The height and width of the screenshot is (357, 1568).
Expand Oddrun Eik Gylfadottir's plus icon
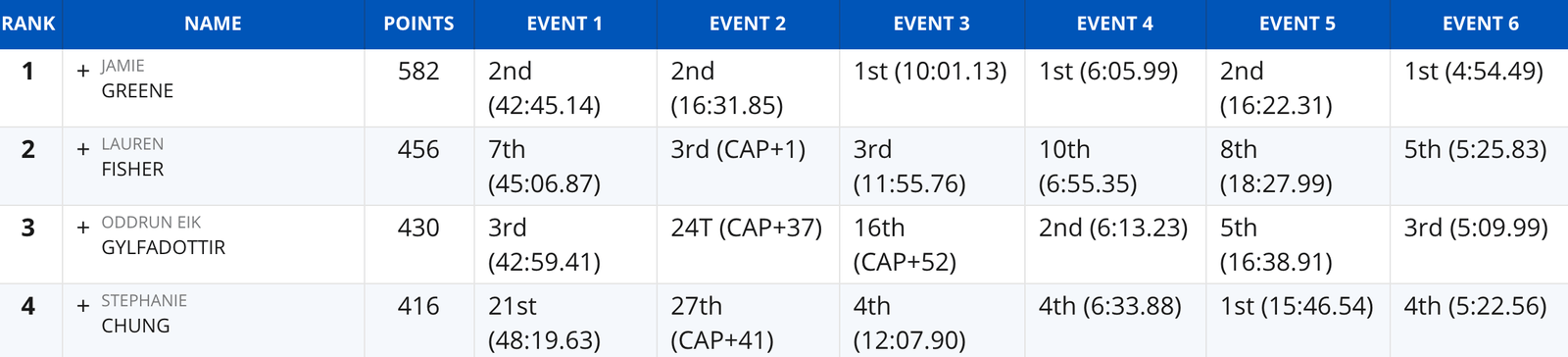click(x=83, y=229)
